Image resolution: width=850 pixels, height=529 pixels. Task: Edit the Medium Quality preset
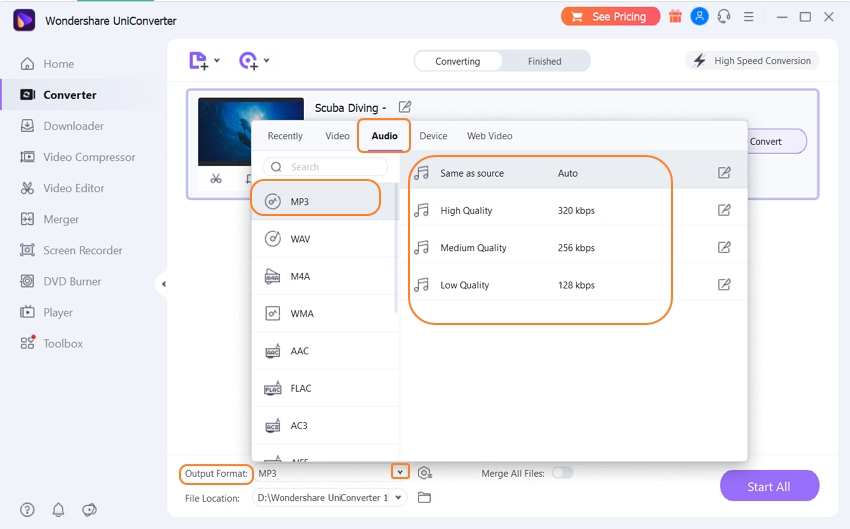point(724,248)
